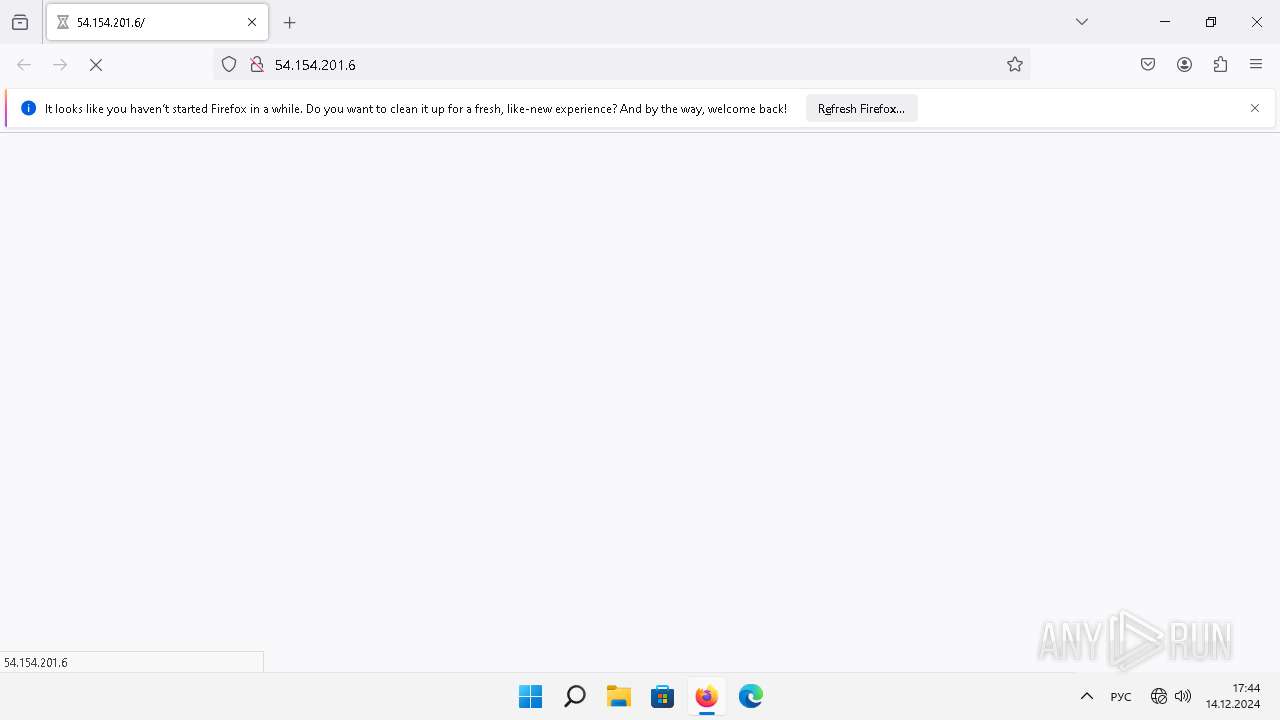The height and width of the screenshot is (720, 1280).
Task: Open Save to Pocket icon
Action: [x=1148, y=64]
